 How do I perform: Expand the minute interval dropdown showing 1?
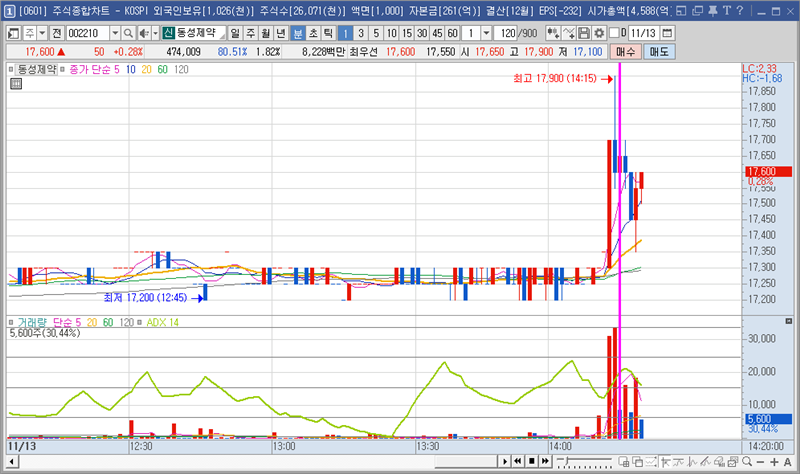pos(487,33)
